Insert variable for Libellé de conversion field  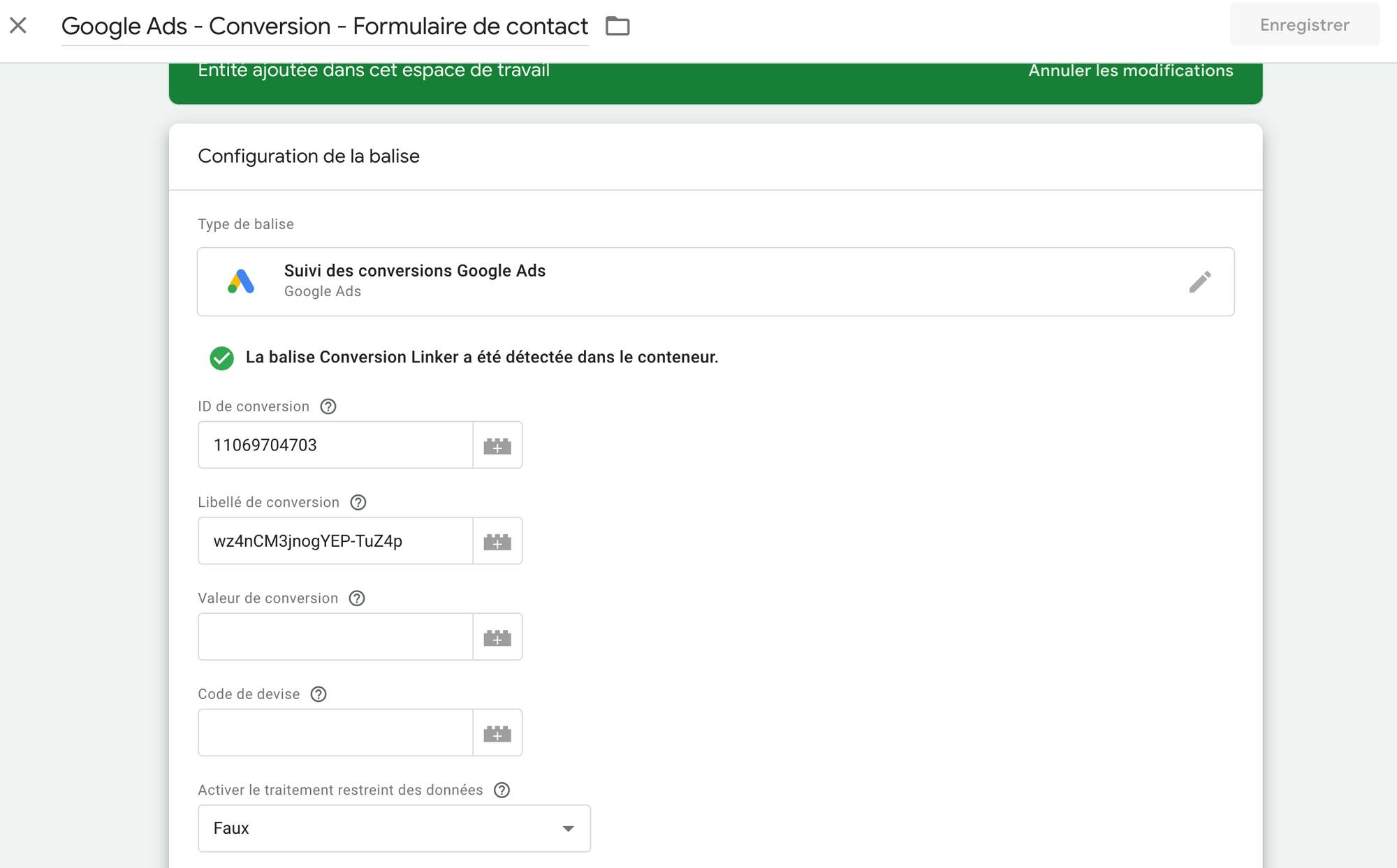click(x=497, y=541)
